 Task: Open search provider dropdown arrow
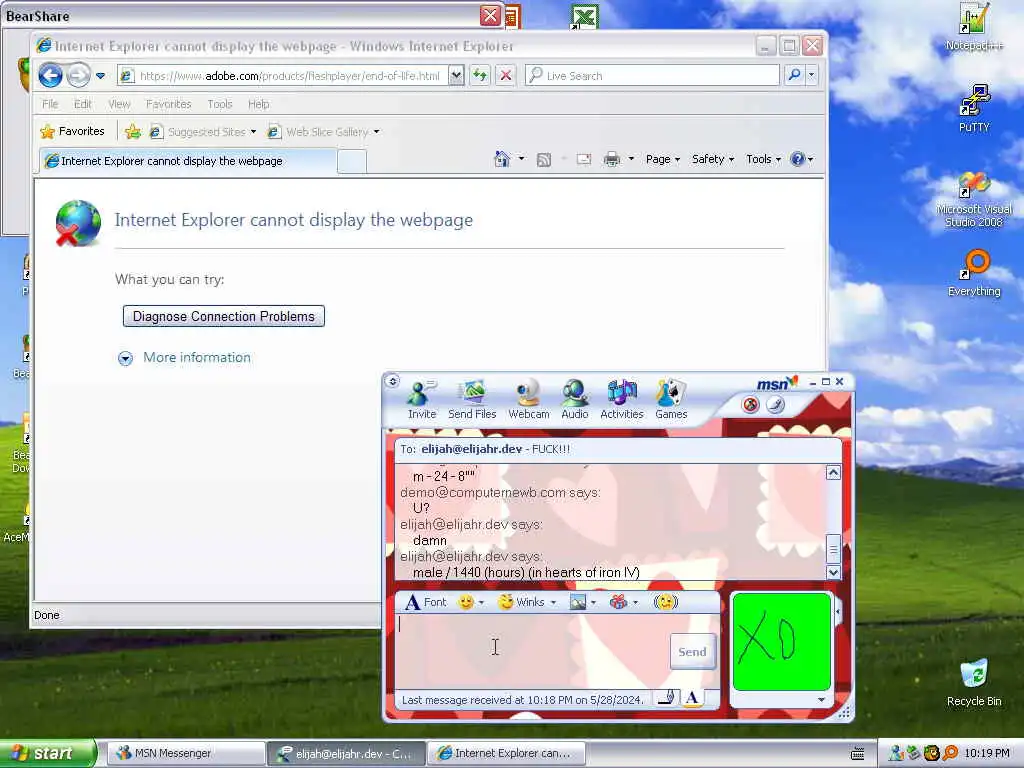tap(811, 75)
